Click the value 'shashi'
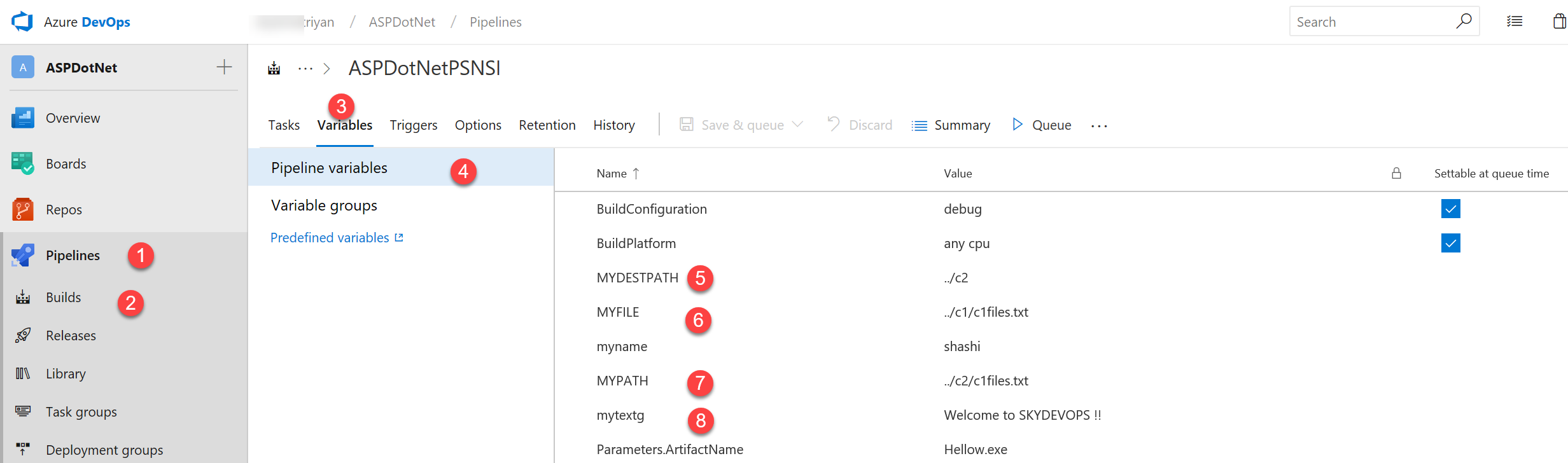The height and width of the screenshot is (463, 1568). pyautogui.click(x=962, y=347)
